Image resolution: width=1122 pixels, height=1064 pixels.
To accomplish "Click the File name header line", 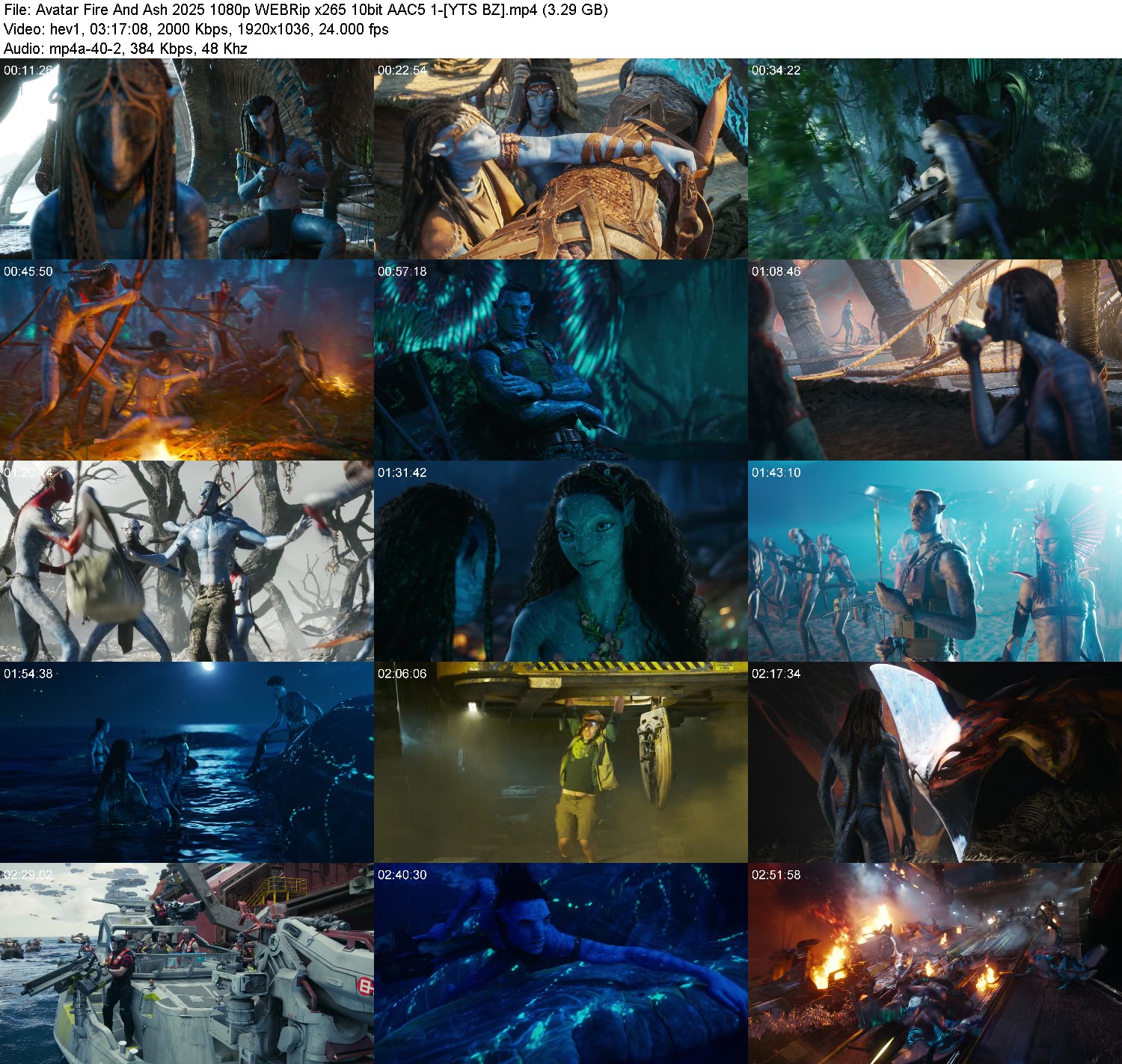I will (306, 10).
